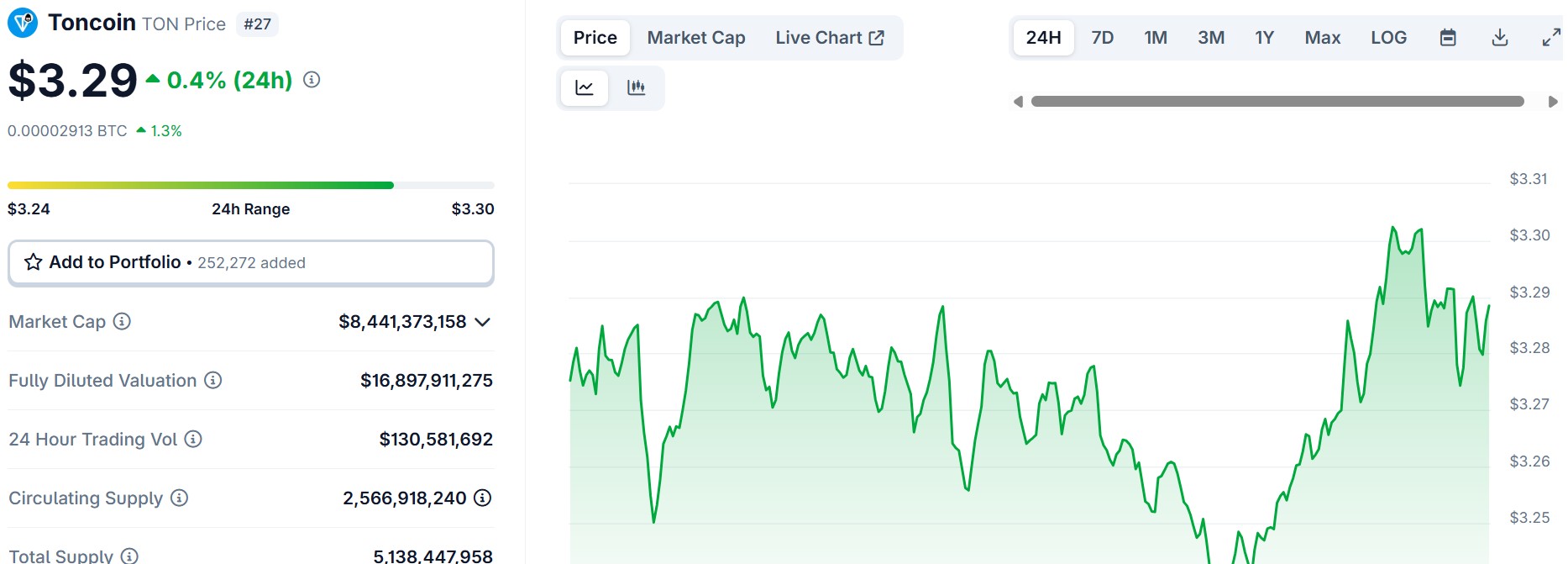The width and height of the screenshot is (1568, 564).
Task: Click the $3.29 current price
Action: 72,81
